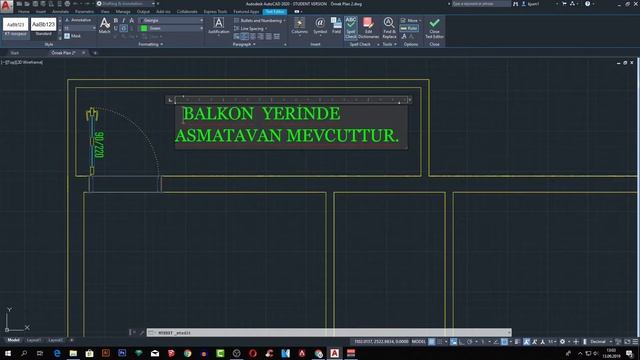Open the More options dropdown
Screen dimensions: 640x360
[x=411, y=20]
